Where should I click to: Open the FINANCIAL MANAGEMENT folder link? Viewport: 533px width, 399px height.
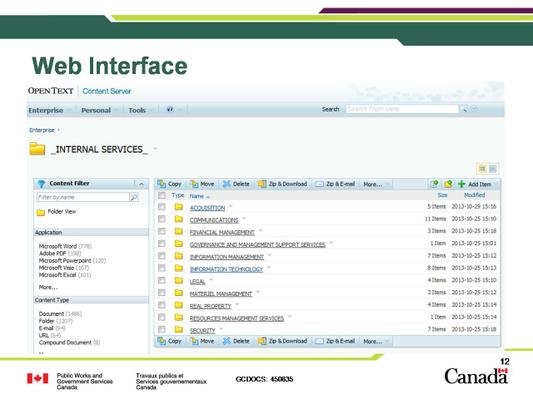point(222,232)
